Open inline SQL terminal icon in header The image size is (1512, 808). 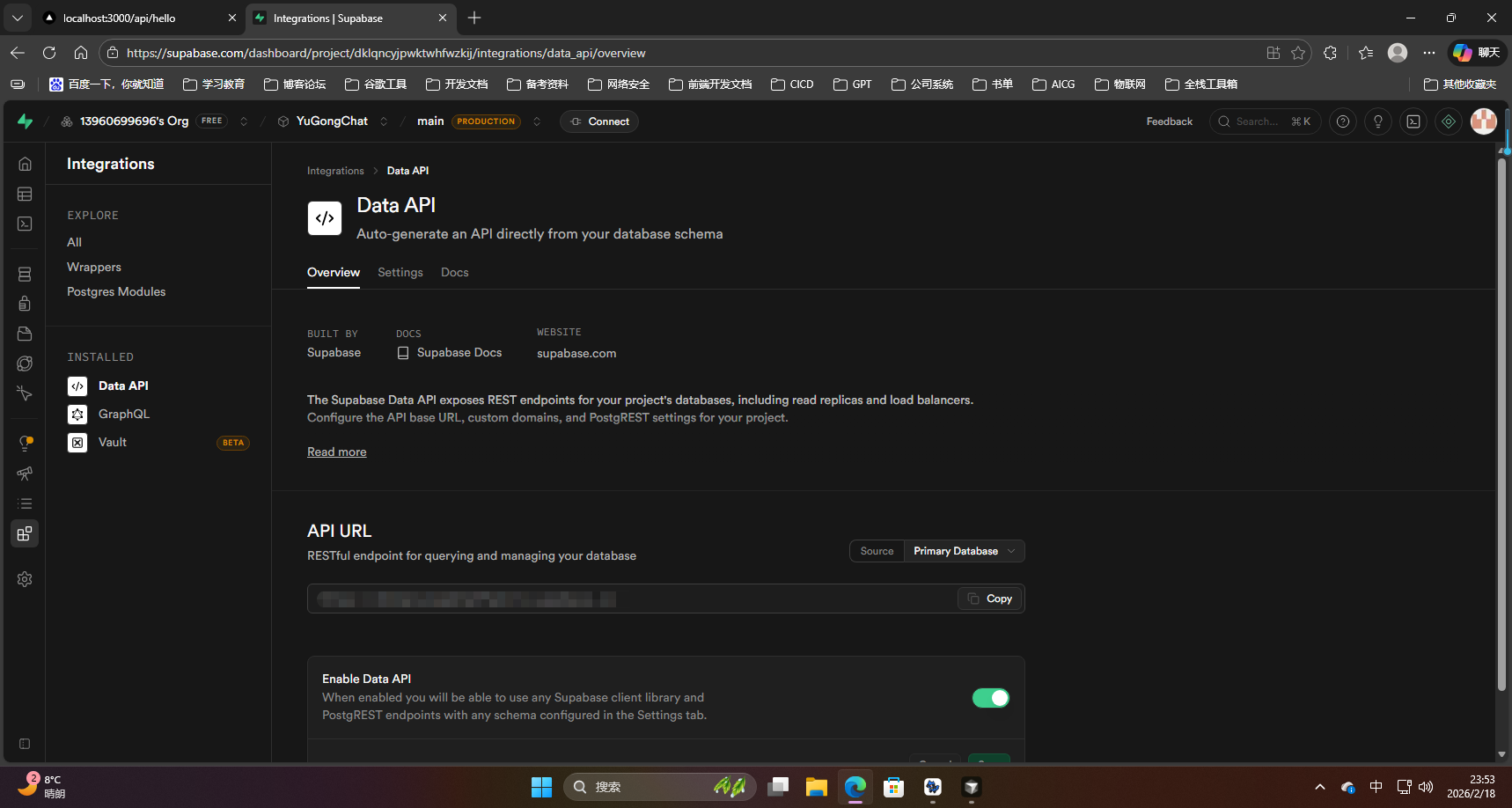click(1413, 121)
